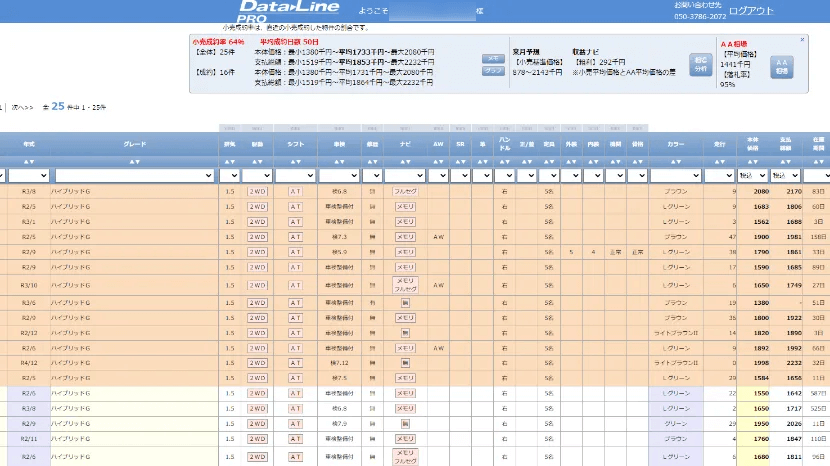830x466 pixels.
Task: Click the ログアウト logout link
Action: (751, 11)
